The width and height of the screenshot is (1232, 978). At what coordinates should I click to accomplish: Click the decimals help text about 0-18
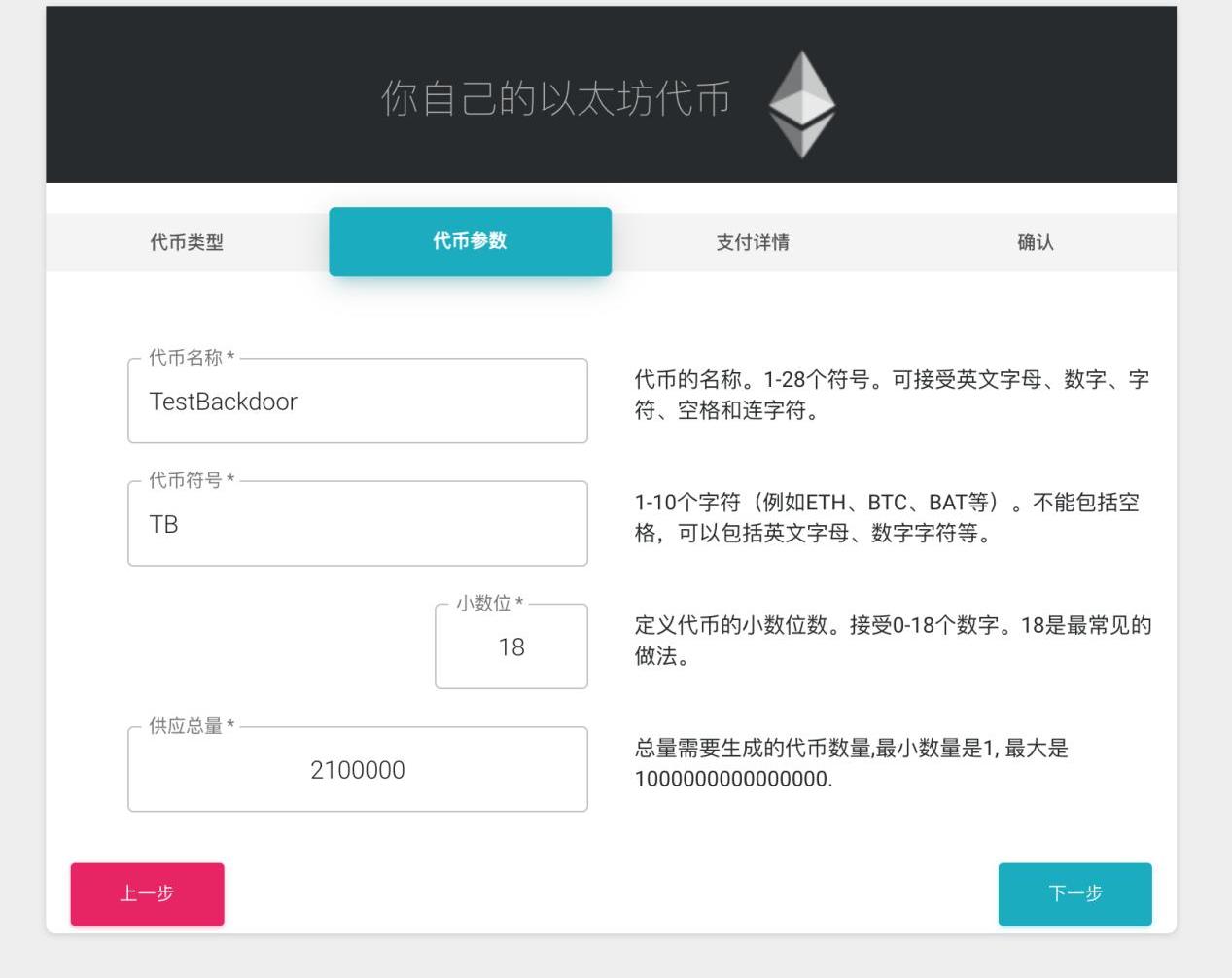click(x=892, y=640)
